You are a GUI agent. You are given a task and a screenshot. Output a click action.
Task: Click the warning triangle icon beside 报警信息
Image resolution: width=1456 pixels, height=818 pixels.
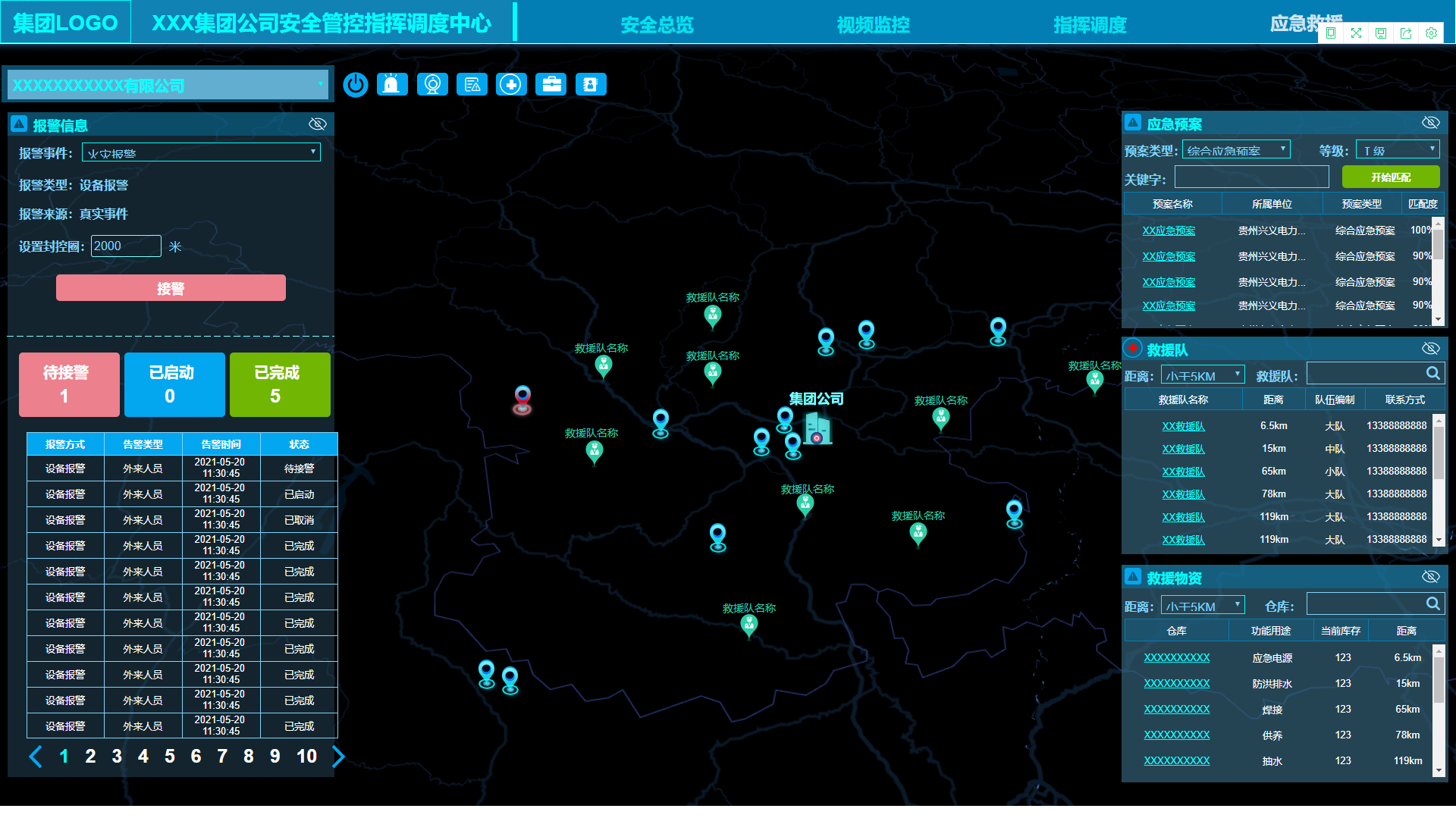pyautogui.click(x=20, y=124)
